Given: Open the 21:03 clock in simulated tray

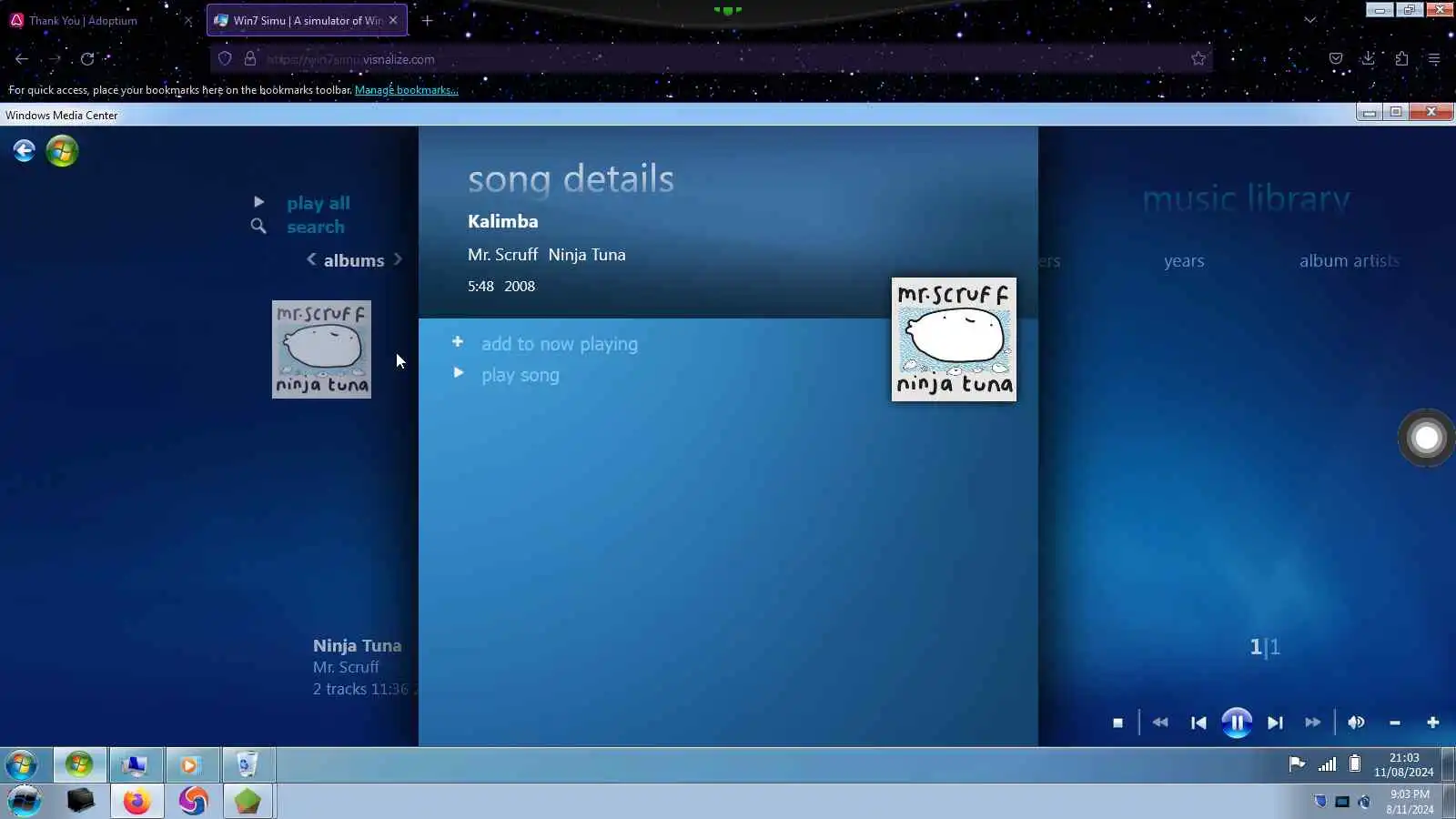Looking at the screenshot, I should pos(1404,764).
